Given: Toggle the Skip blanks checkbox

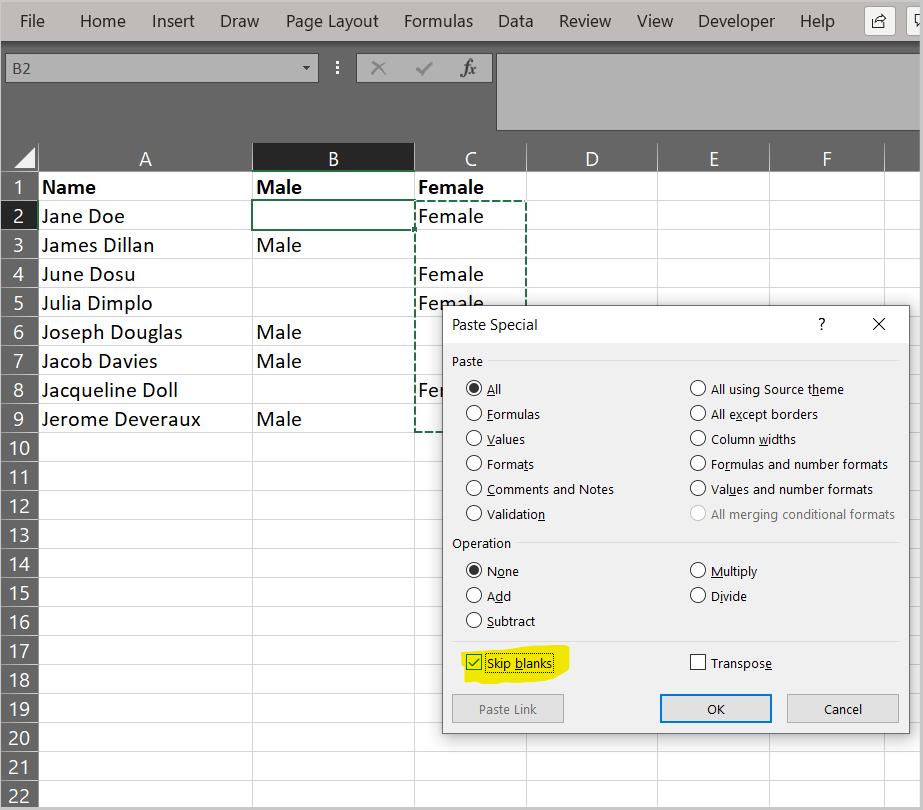Looking at the screenshot, I should [x=474, y=662].
